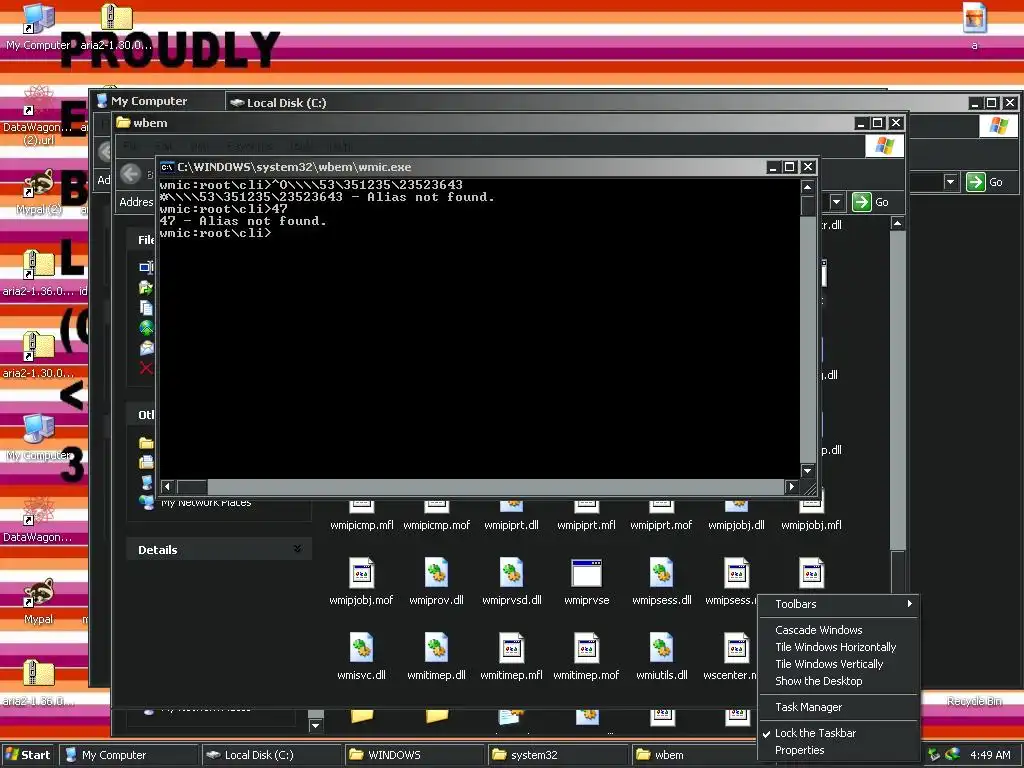Open My Computer icon at desktop top-left
The height and width of the screenshot is (768, 1024).
coord(38,18)
